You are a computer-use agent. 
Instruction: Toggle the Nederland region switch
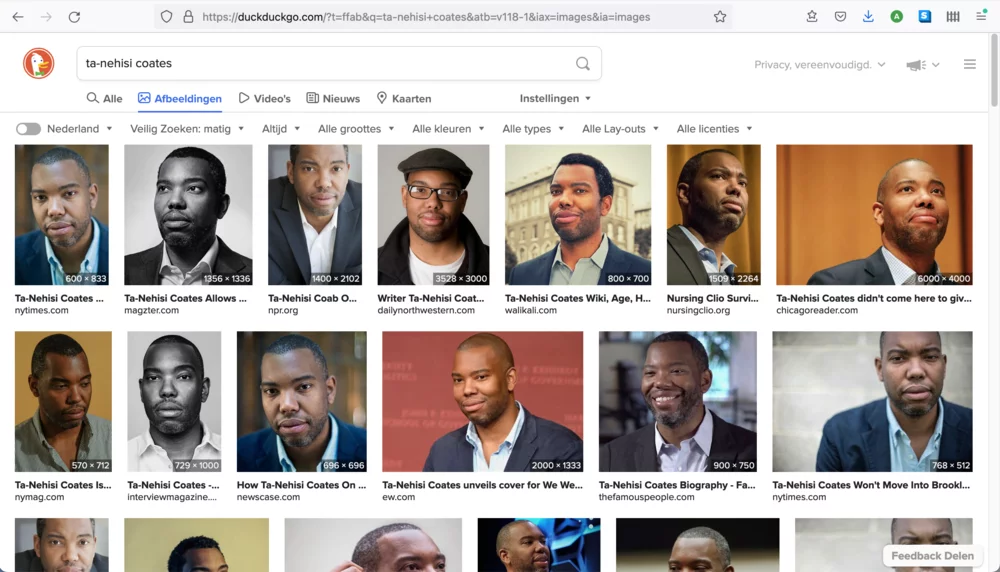[x=28, y=129]
